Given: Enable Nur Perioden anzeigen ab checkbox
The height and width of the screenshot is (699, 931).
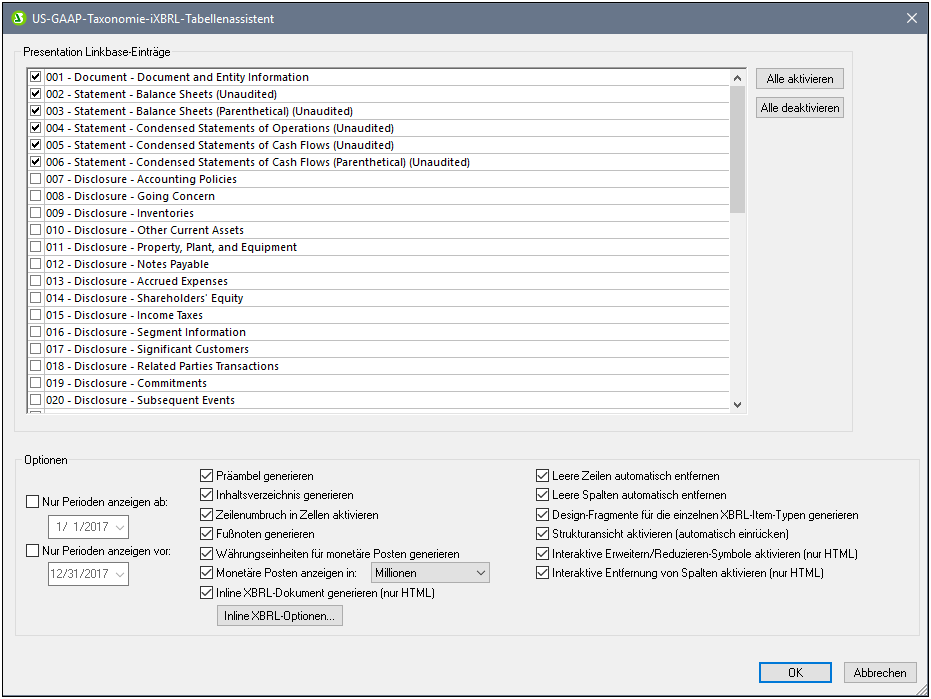Looking at the screenshot, I should 33,502.
